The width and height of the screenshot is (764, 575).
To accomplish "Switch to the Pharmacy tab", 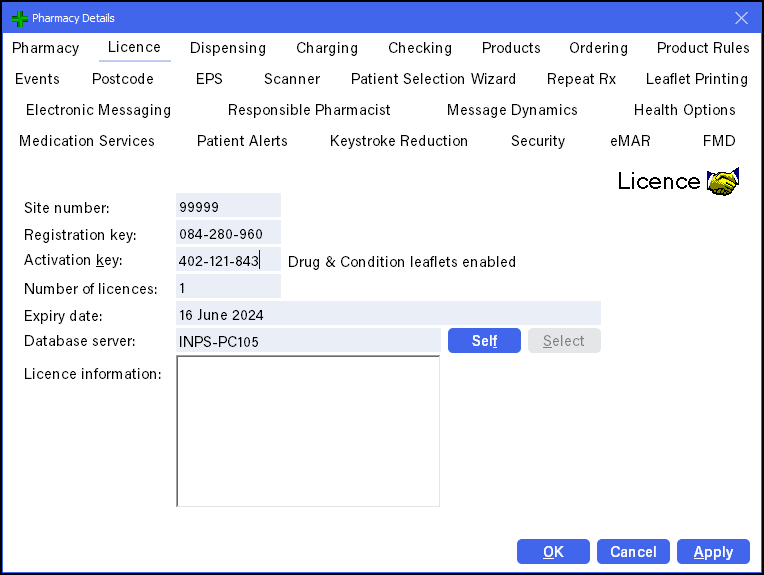I will 46,48.
